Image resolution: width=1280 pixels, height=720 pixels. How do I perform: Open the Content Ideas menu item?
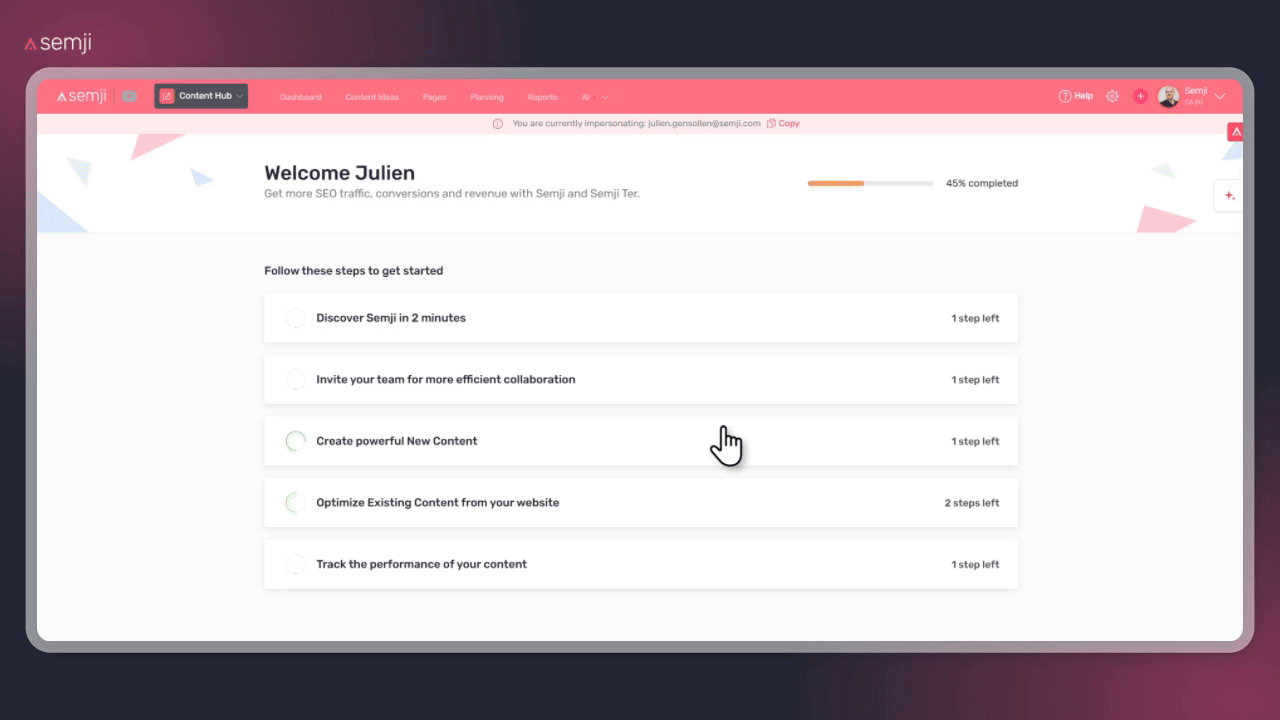(372, 97)
